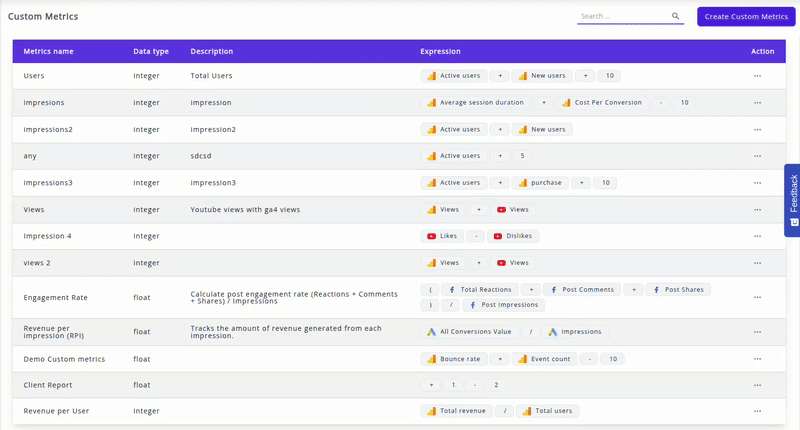Click the Google Ads All Conversions Value chip
Viewport: 800px width, 430px height.
(469, 332)
